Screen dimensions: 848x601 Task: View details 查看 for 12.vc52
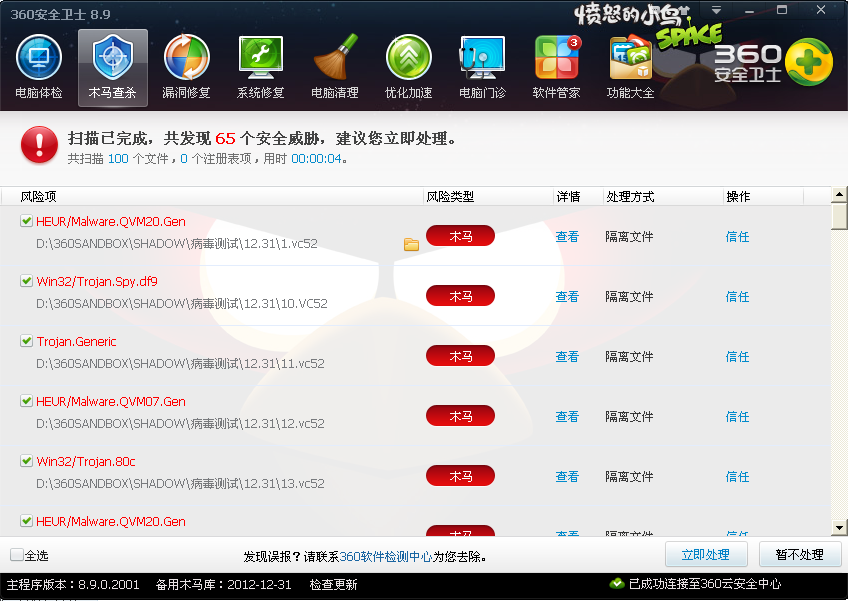coord(567,417)
